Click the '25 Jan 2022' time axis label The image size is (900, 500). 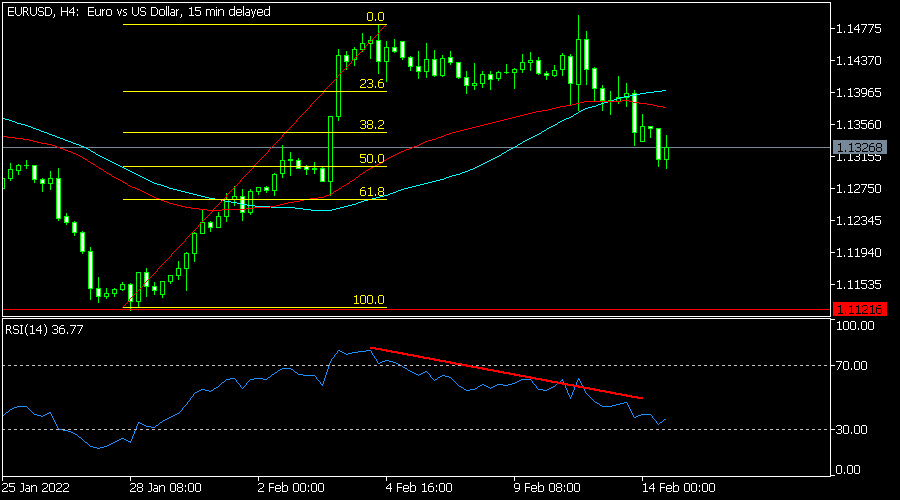(35, 488)
